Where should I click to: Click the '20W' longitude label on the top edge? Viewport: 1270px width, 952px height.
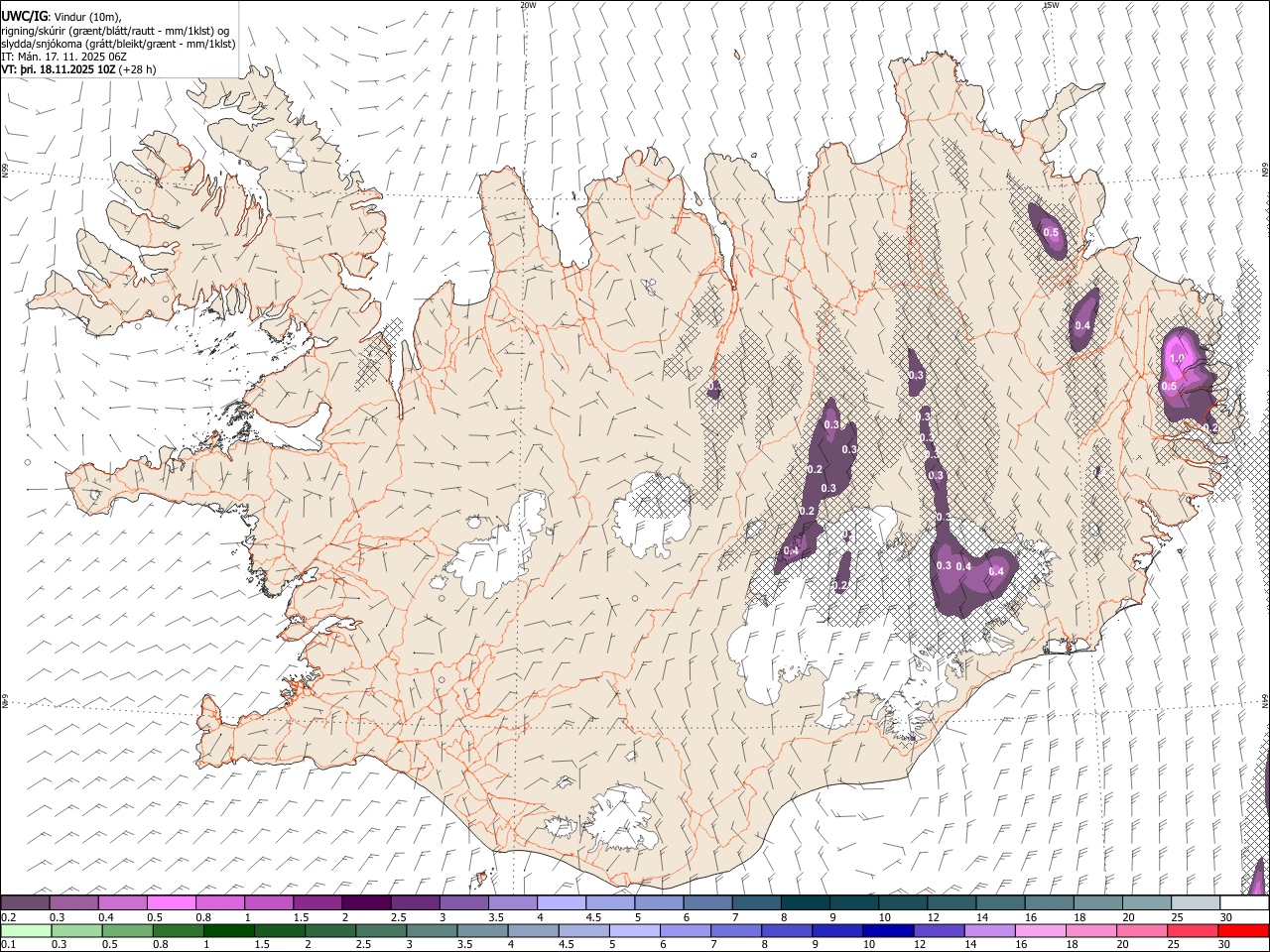(528, 5)
